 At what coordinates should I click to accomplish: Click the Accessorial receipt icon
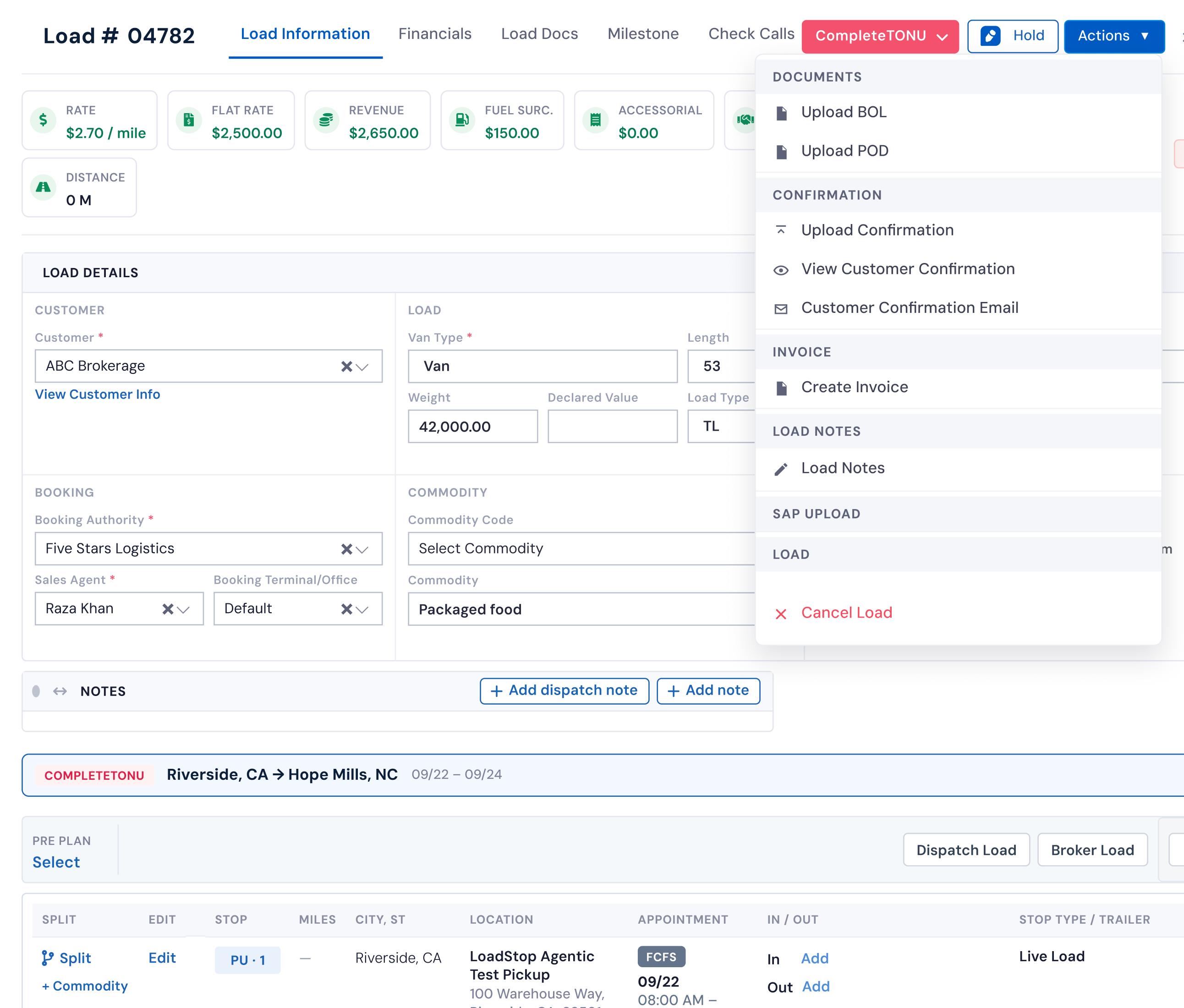pyautogui.click(x=595, y=120)
